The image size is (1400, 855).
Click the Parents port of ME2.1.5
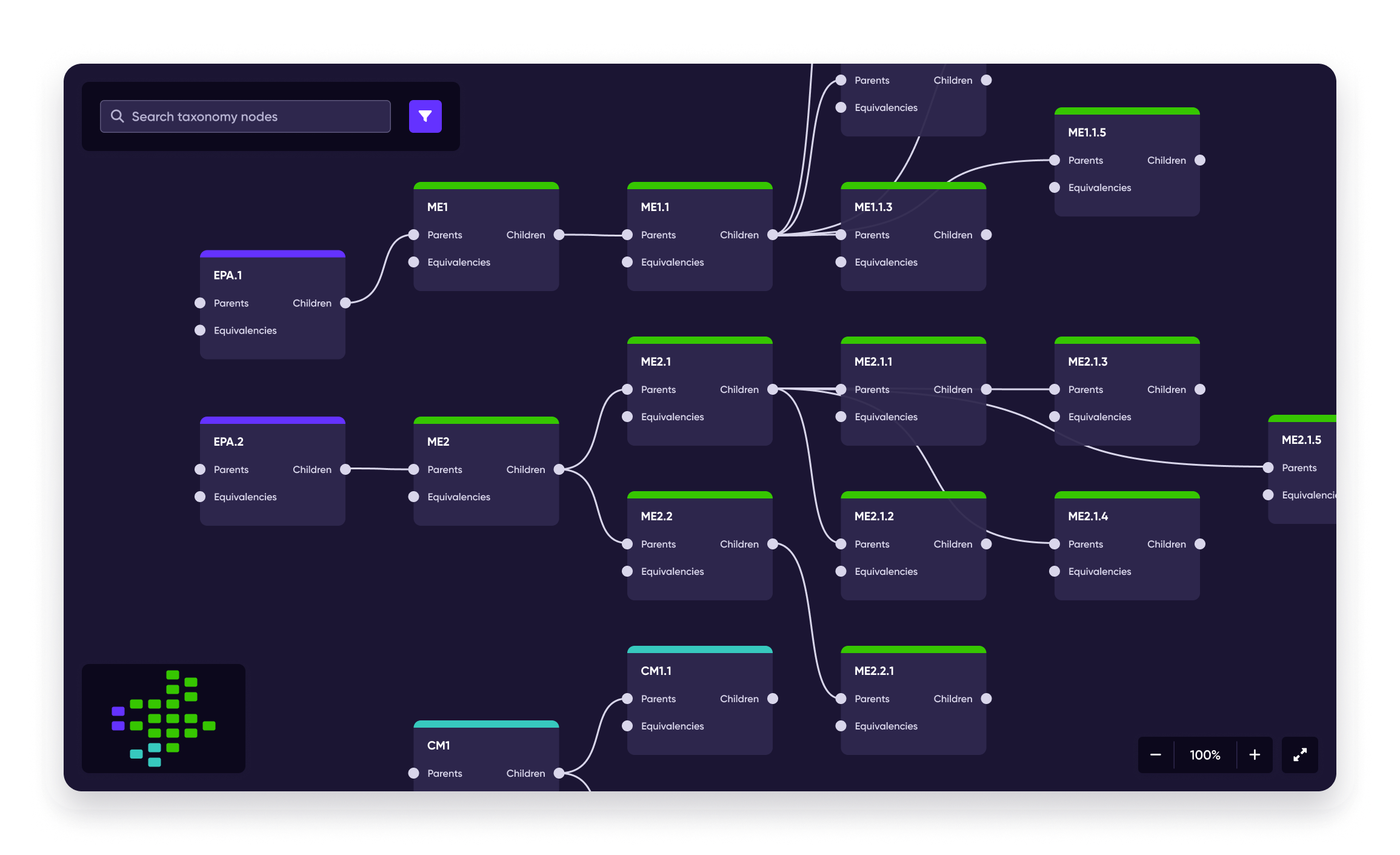[1268, 468]
